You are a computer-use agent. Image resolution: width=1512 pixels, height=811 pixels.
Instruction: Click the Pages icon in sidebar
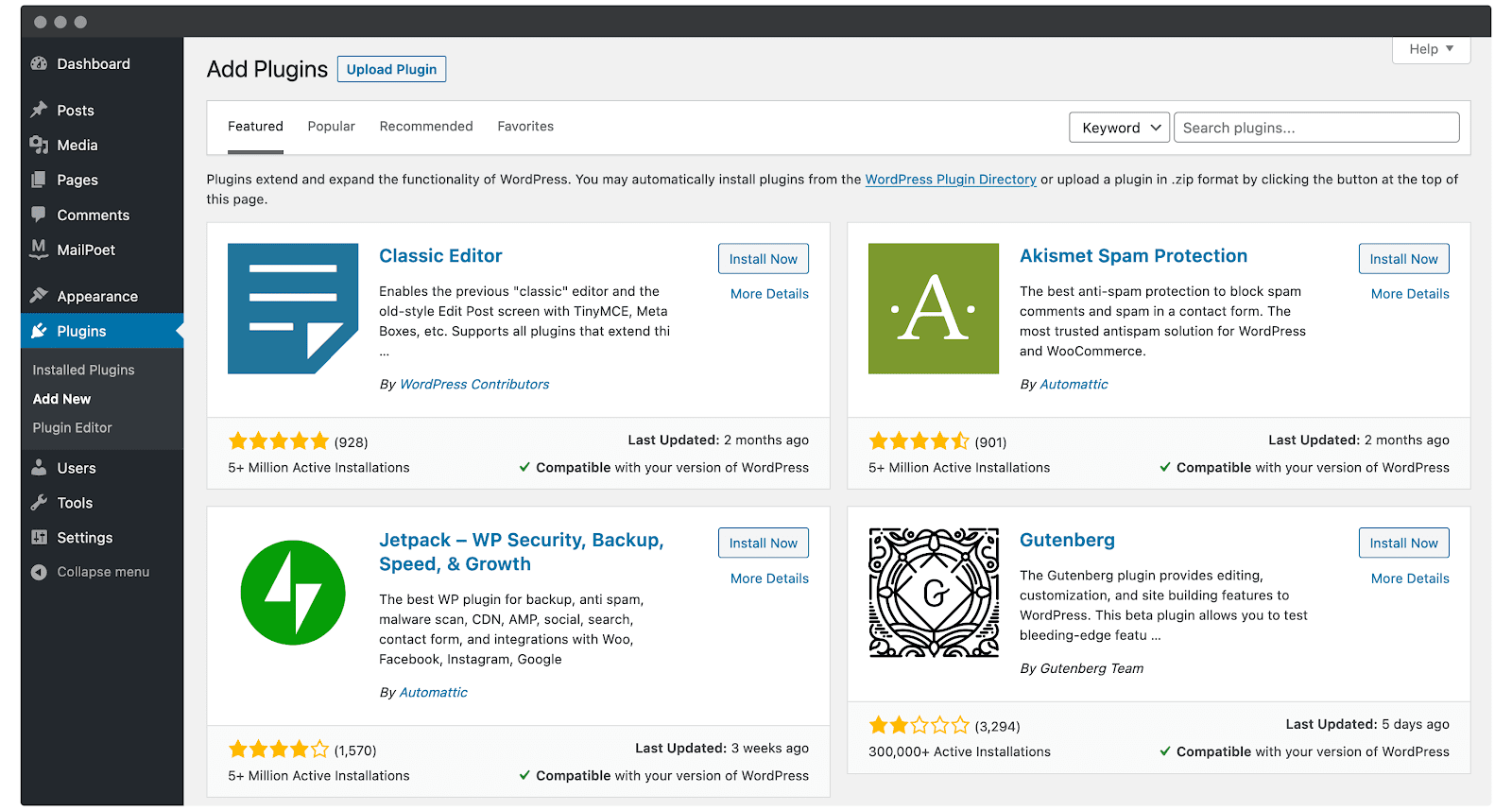pos(39,180)
